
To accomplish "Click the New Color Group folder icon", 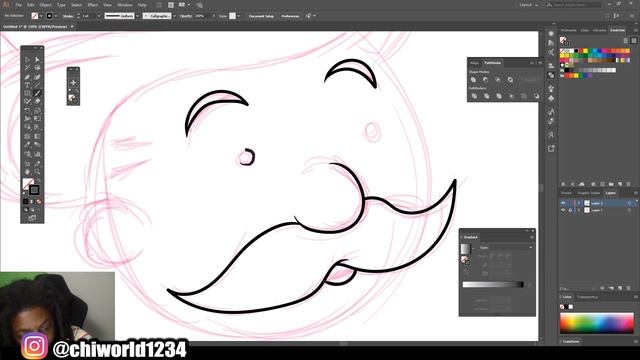I will pos(611,184).
